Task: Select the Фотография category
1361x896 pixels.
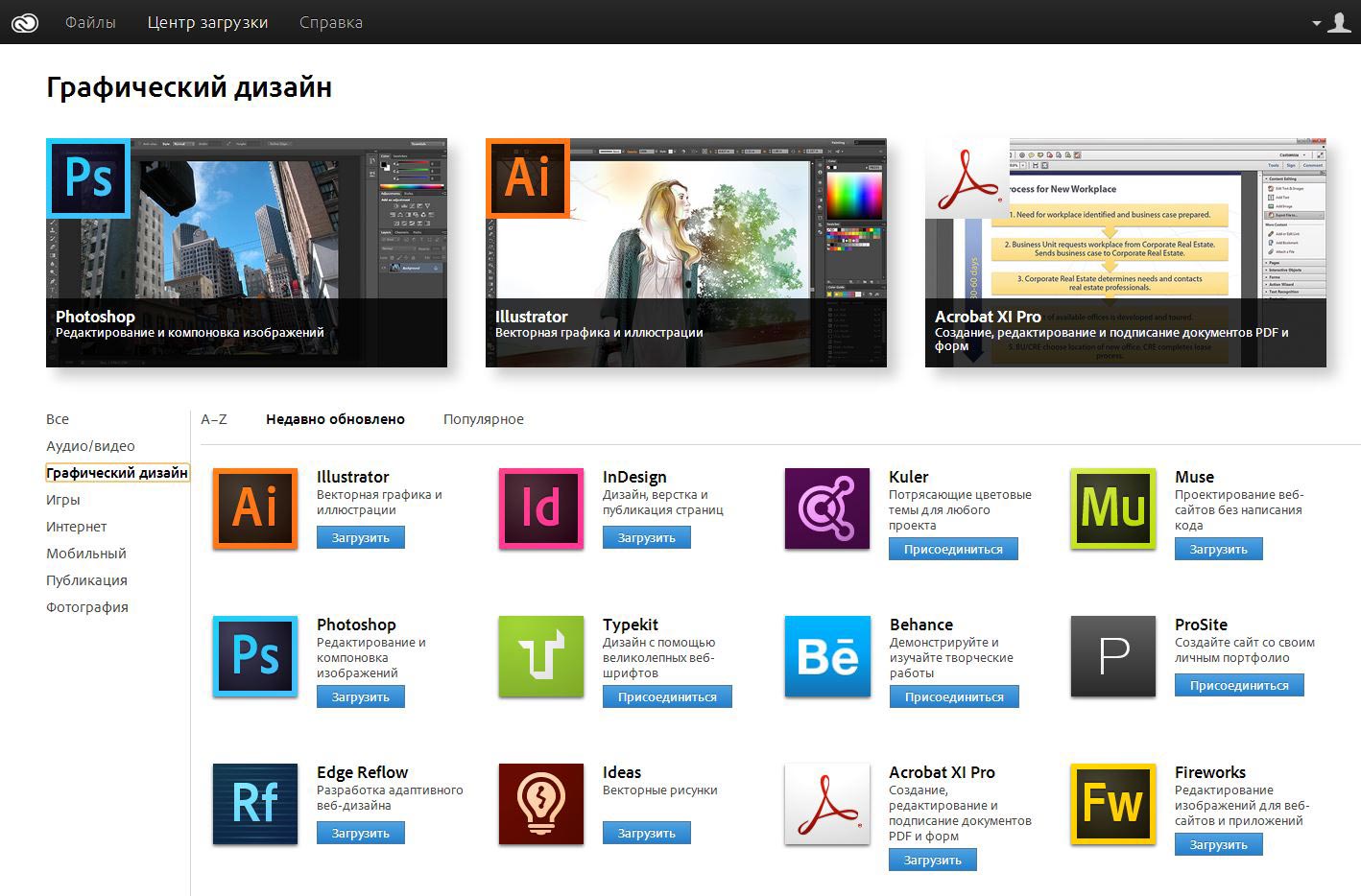Action: [87, 607]
